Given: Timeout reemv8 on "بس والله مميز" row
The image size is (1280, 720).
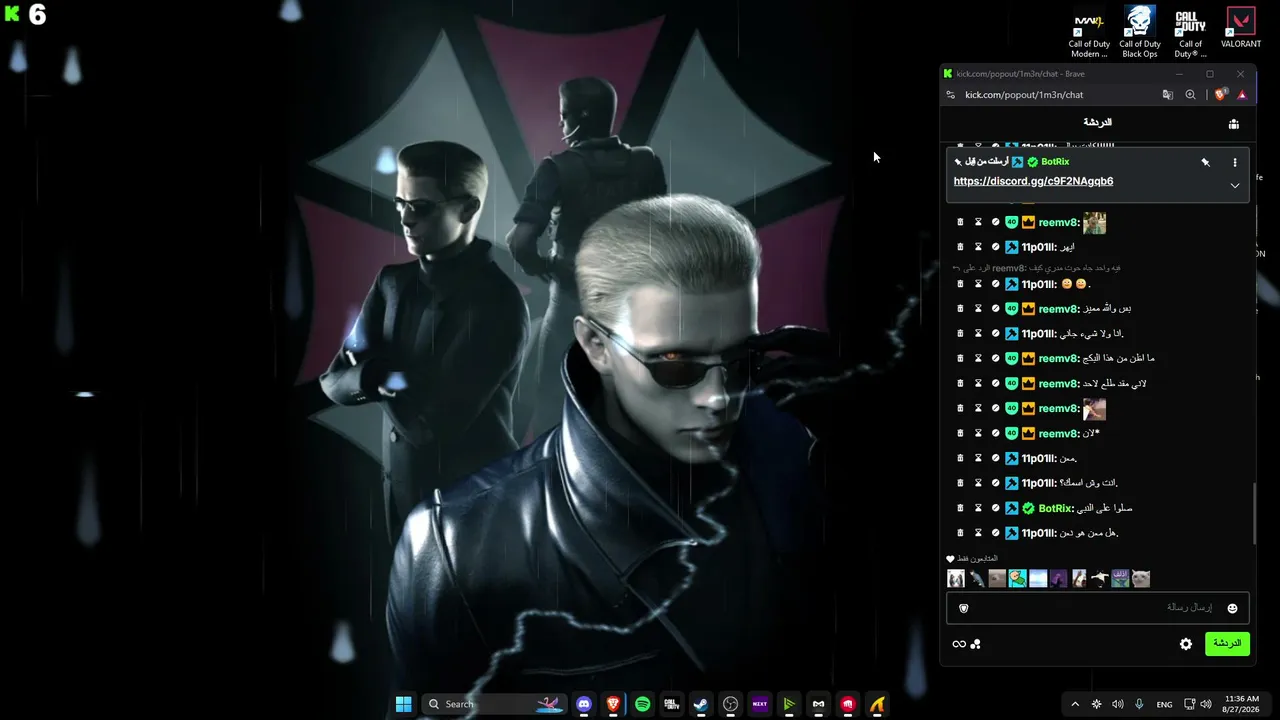Looking at the screenshot, I should [978, 309].
